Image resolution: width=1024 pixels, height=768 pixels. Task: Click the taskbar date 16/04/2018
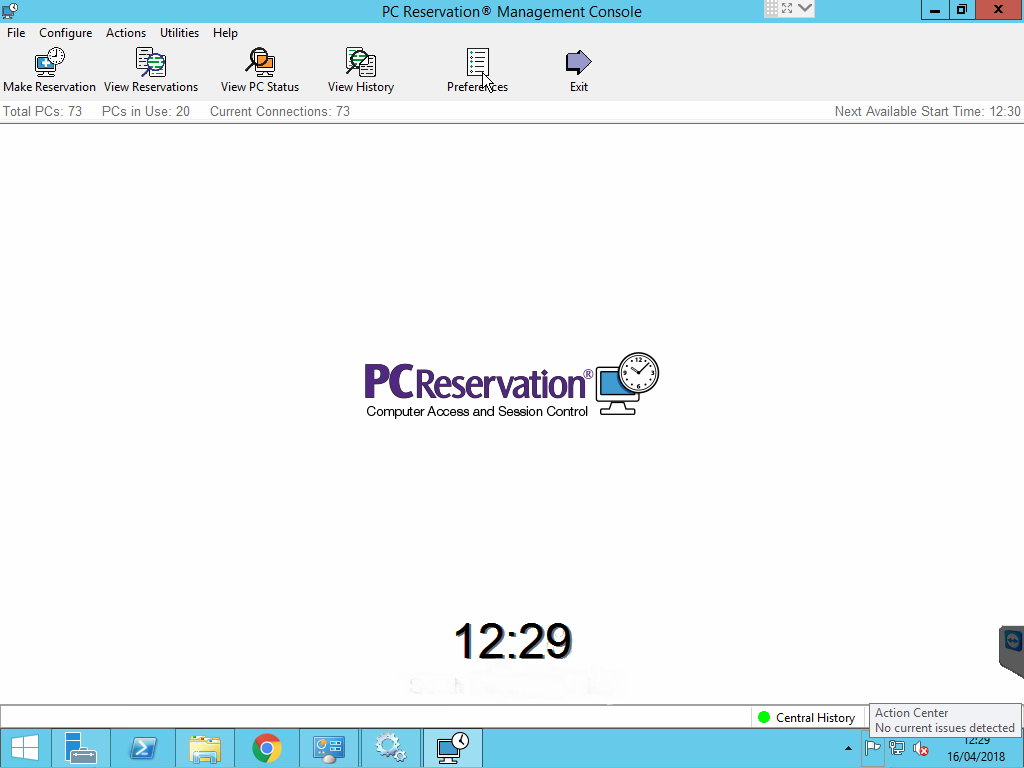tap(976, 758)
